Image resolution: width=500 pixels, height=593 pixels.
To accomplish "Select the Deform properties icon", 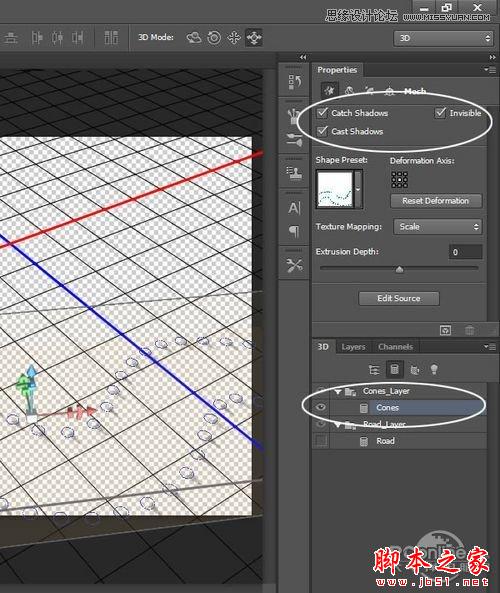I will [349, 91].
